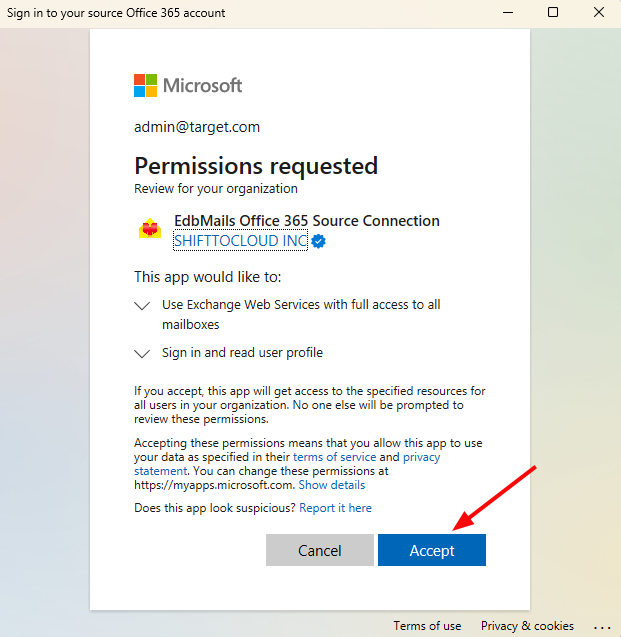Cancel the permissions request

pyautogui.click(x=320, y=550)
